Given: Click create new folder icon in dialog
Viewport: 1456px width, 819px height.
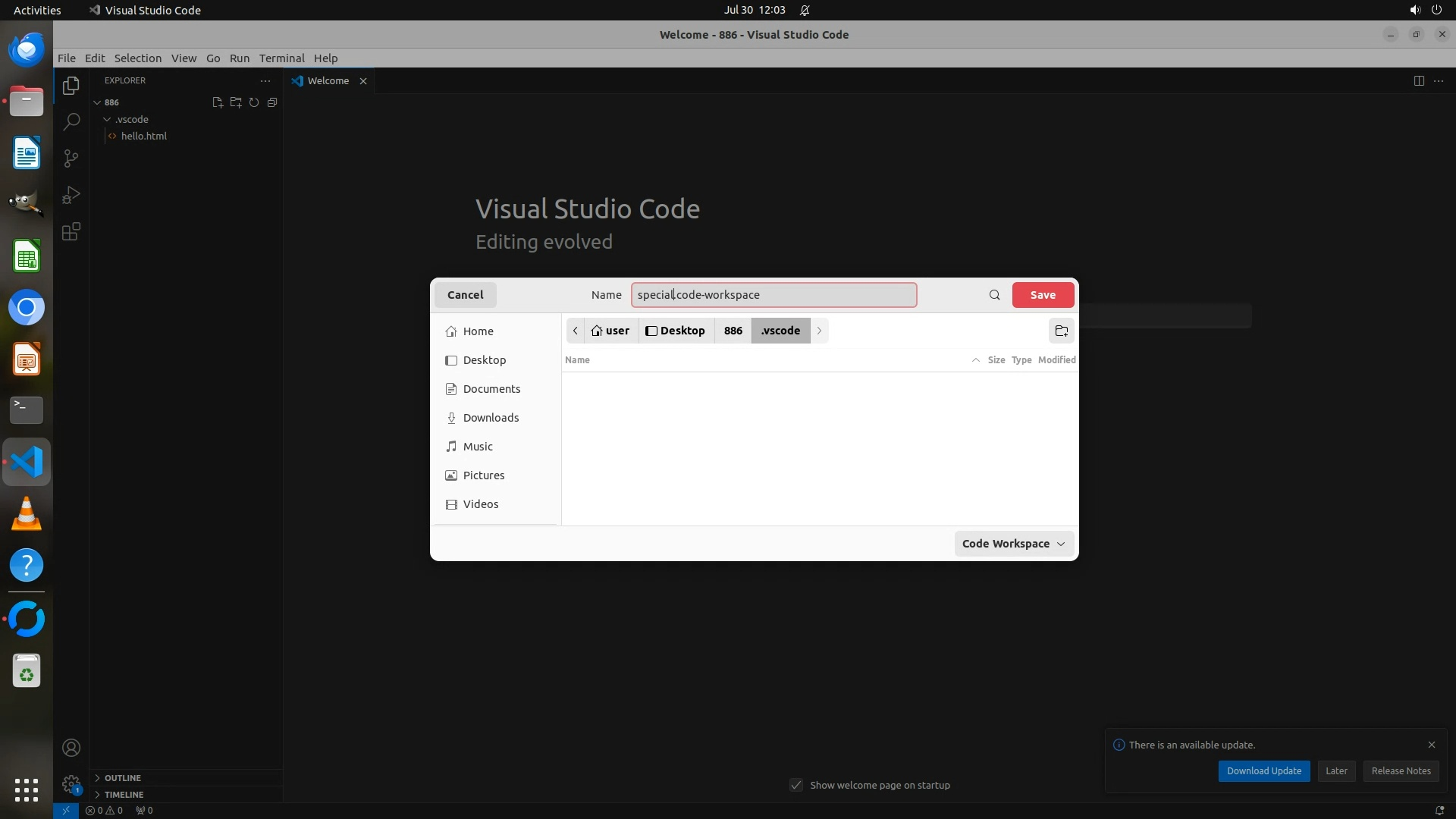Looking at the screenshot, I should 1061,331.
